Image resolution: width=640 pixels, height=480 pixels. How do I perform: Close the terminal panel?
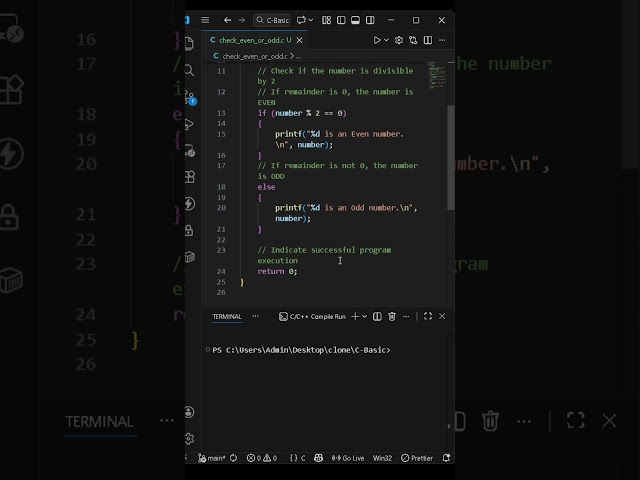(442, 316)
